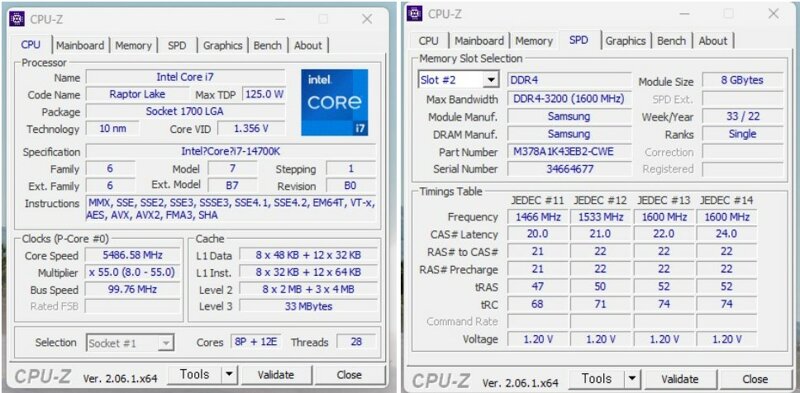This screenshot has height=393, width=800.
Task: Click the CPU-Z app icon in left window title bar
Action: (17, 19)
